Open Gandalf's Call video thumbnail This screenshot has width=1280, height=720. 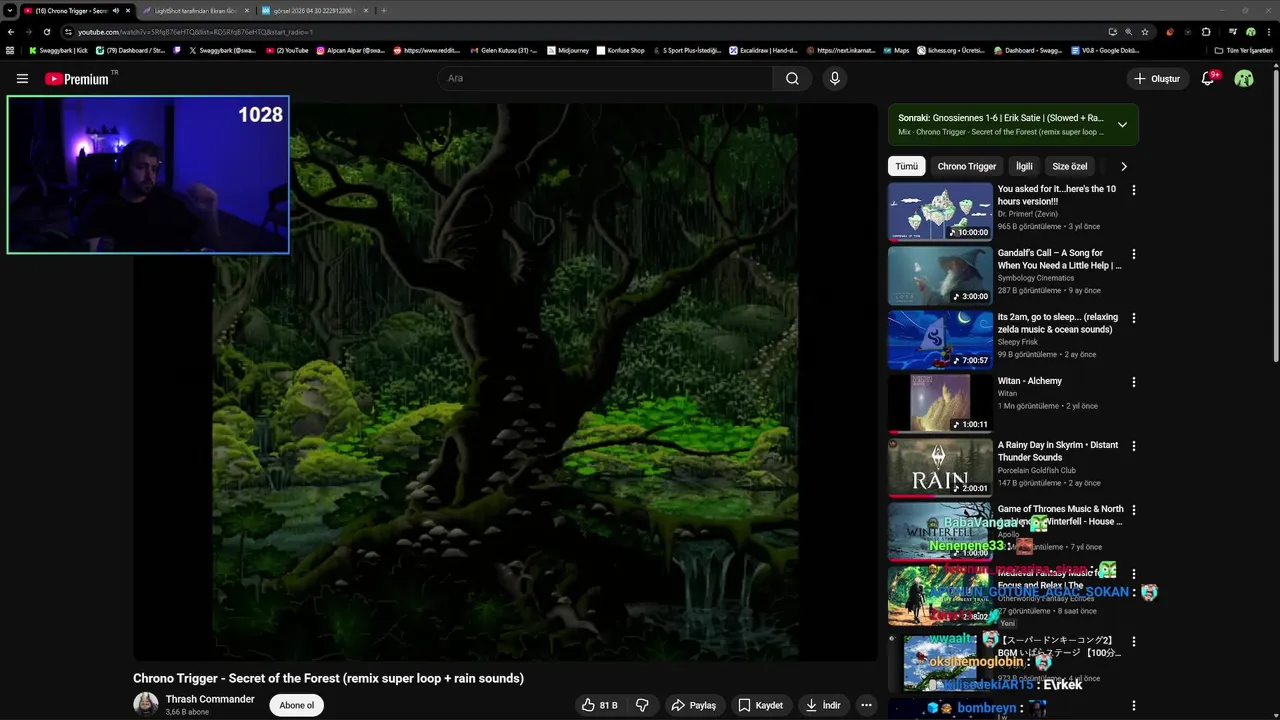click(940, 275)
